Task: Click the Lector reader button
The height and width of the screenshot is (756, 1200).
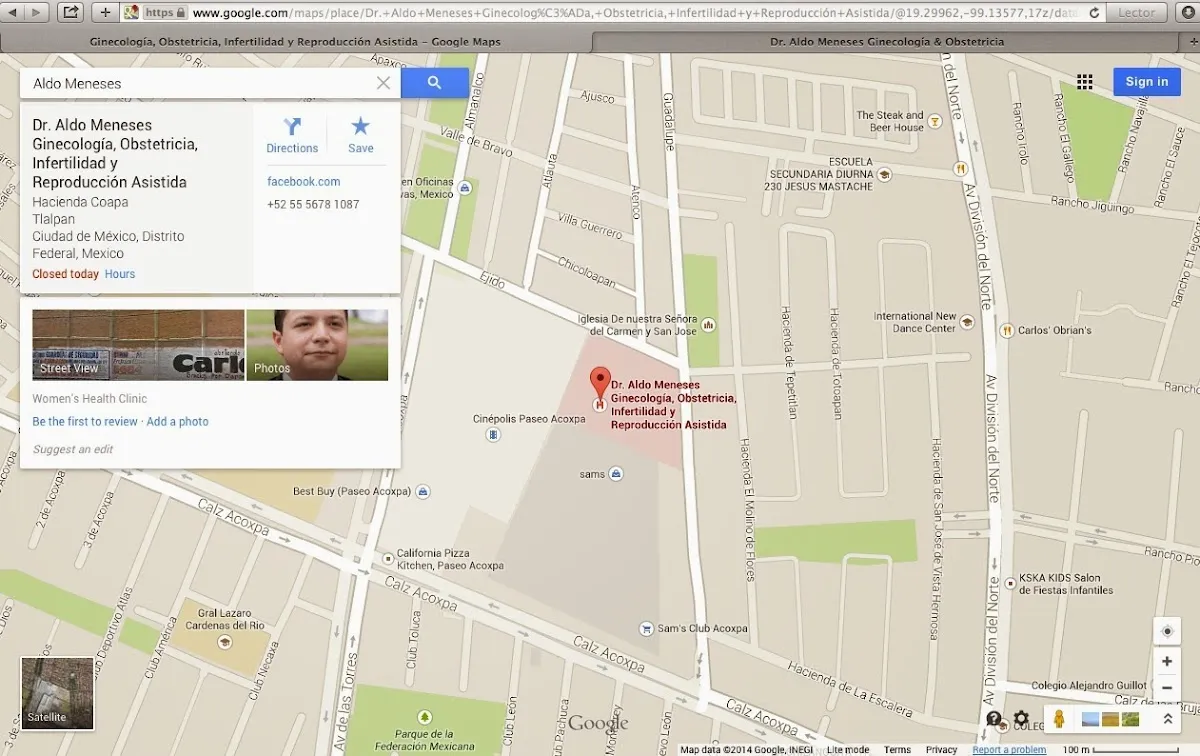Action: pyautogui.click(x=1136, y=13)
